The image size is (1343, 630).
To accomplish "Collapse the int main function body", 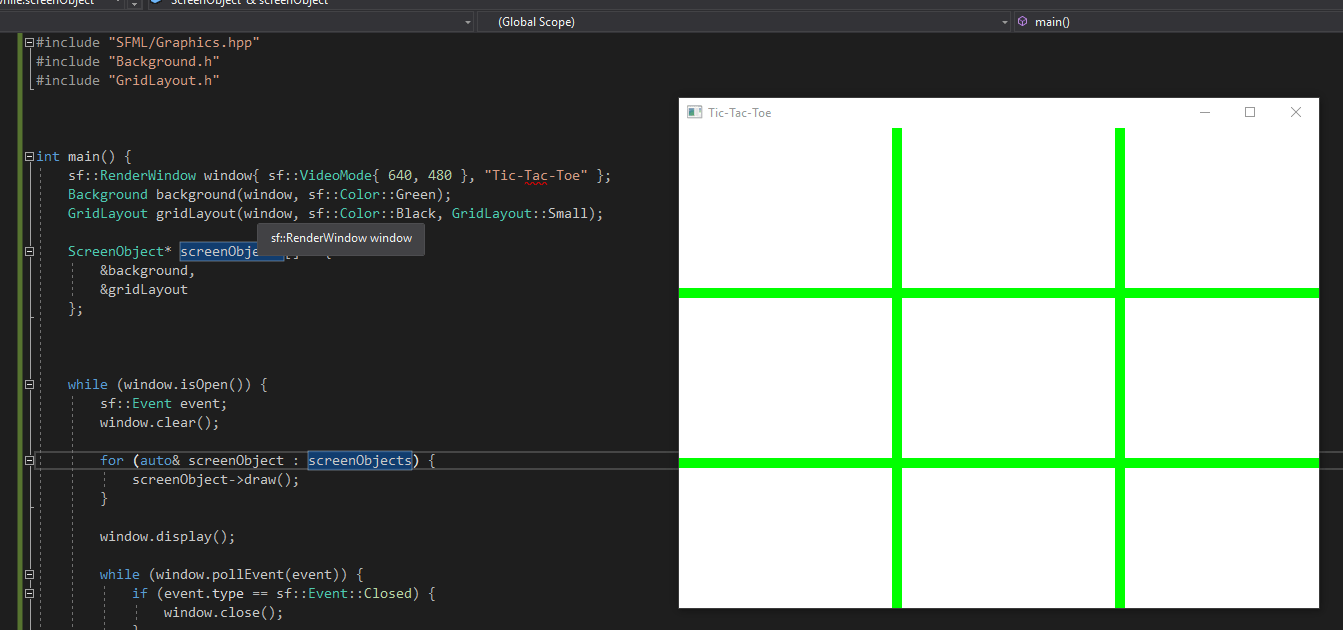I will [28, 156].
